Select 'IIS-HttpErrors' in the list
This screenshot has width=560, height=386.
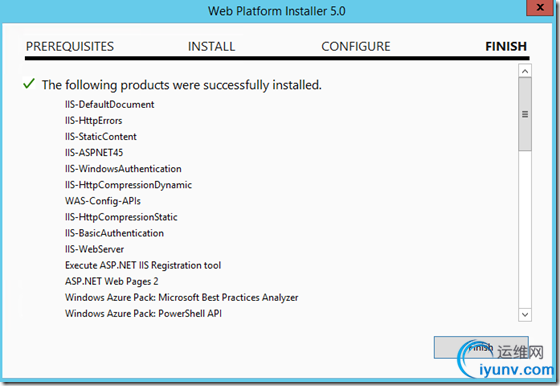pos(94,120)
